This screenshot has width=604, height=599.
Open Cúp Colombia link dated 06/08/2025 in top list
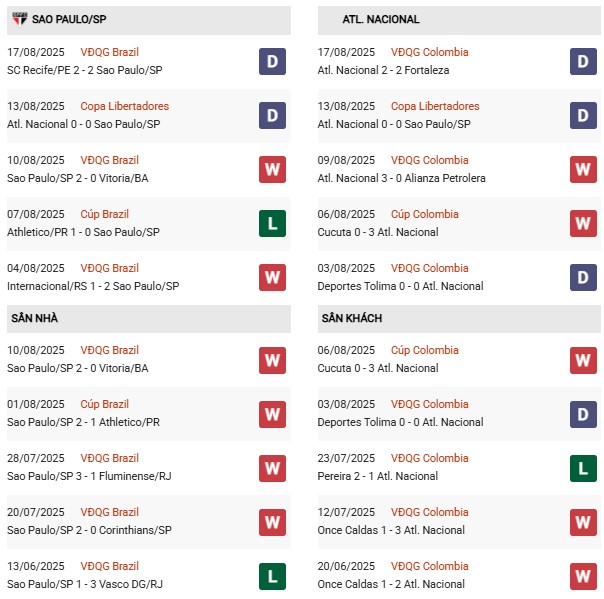(424, 214)
